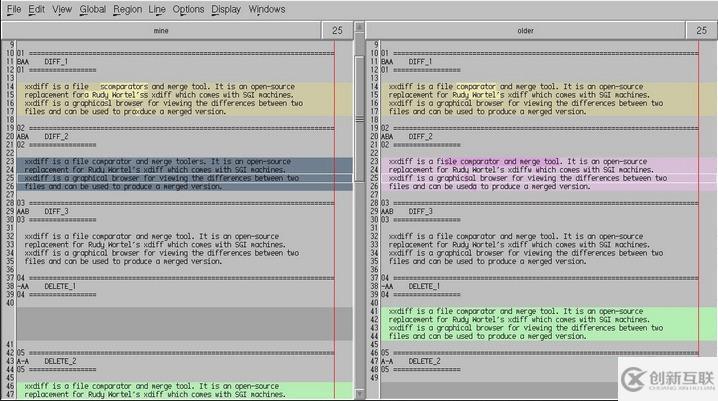718x401 pixels.
Task: Open the Region menu
Action: tap(127, 9)
